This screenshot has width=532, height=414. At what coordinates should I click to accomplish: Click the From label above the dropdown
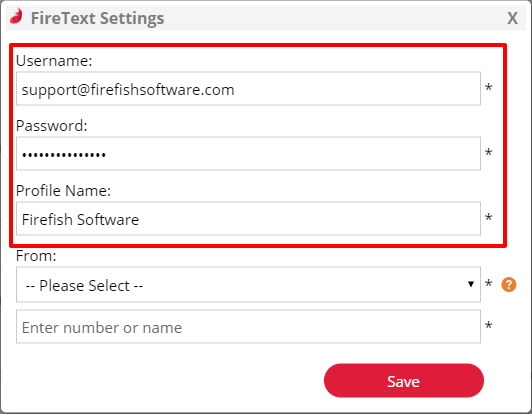point(36,256)
